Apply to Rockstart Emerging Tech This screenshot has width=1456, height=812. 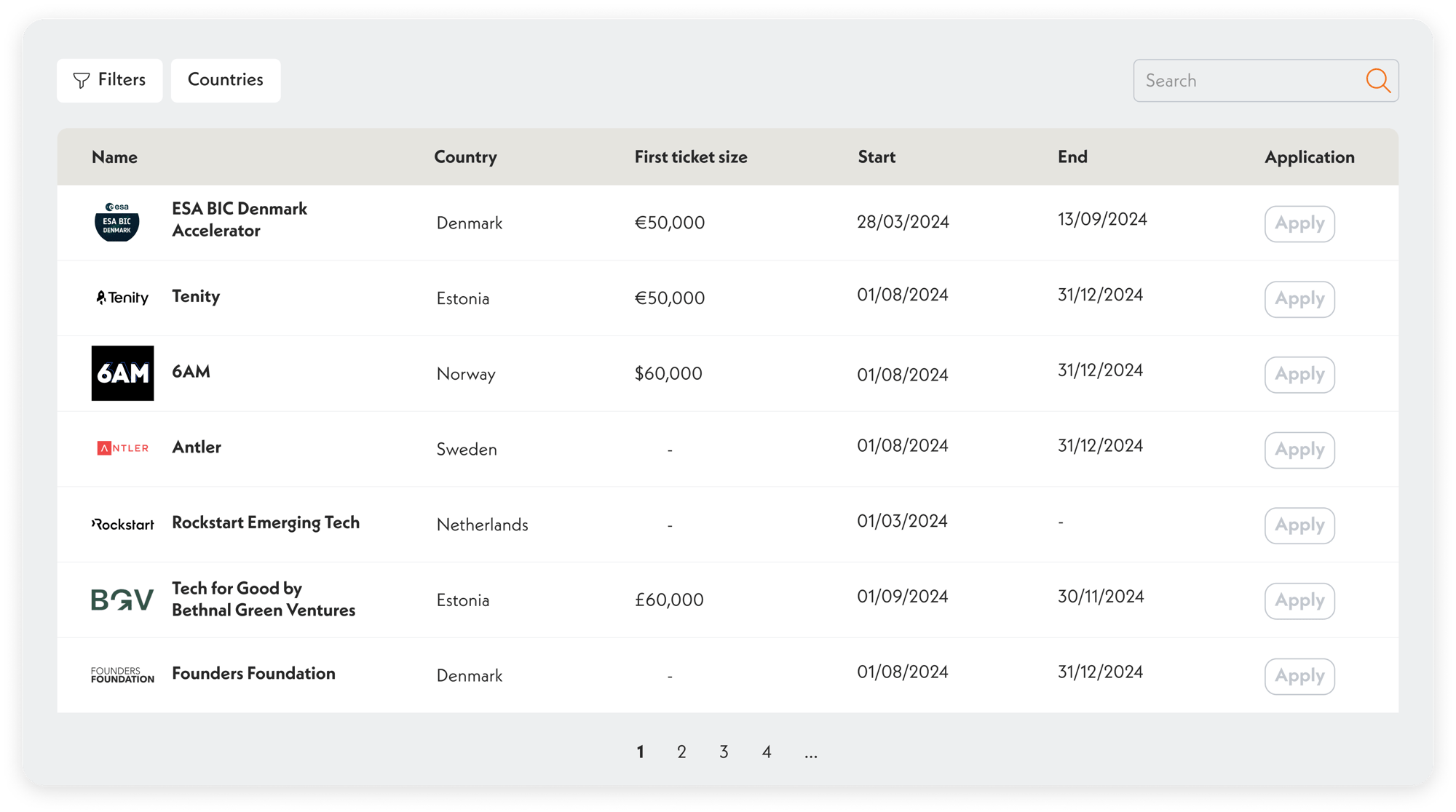coord(1299,525)
